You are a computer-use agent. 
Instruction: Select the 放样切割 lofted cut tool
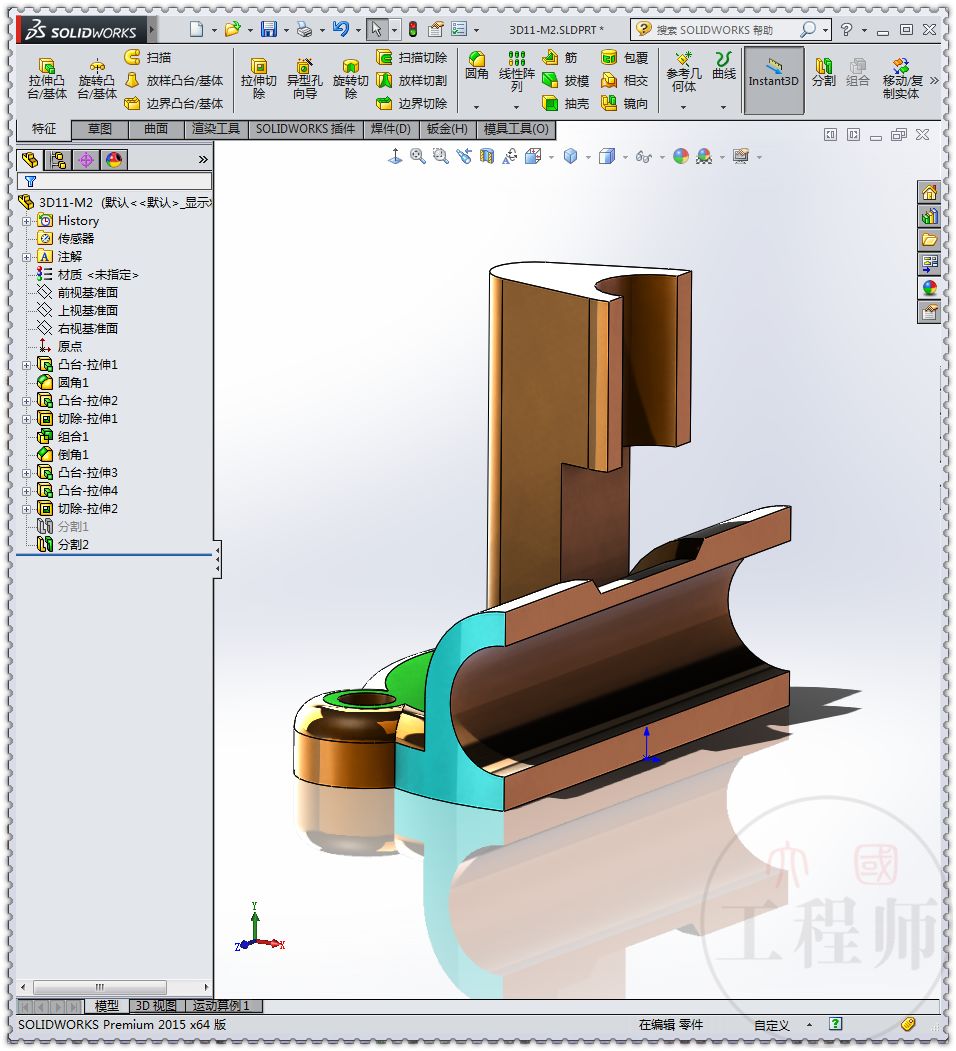tap(412, 80)
